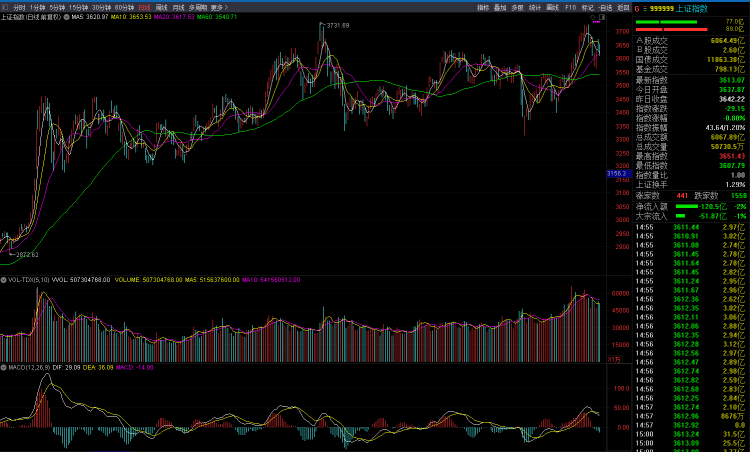
Task: Toggle 叠加 overlay on chart
Action: pyautogui.click(x=500, y=8)
